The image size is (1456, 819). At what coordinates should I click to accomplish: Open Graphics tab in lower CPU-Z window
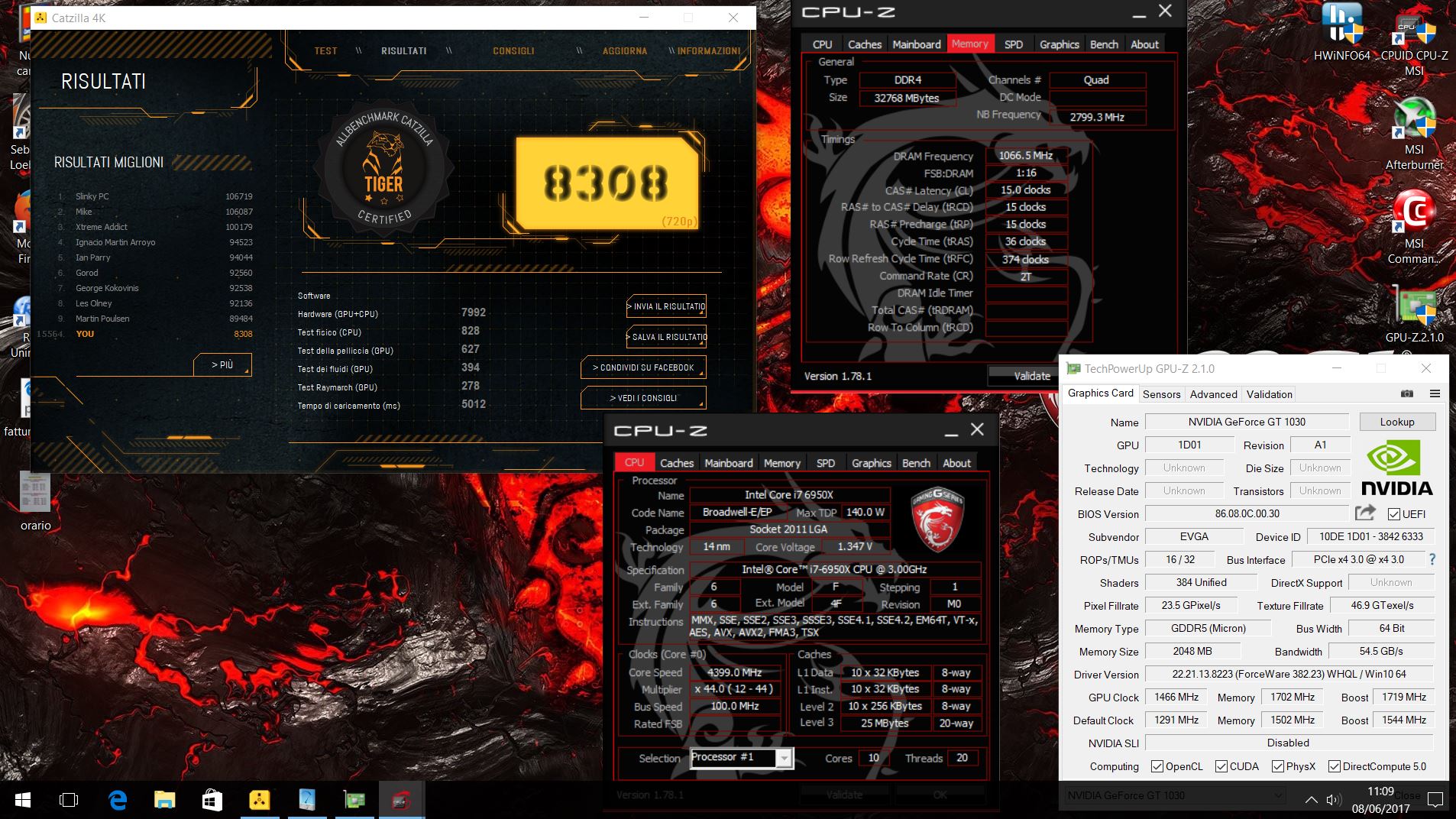click(x=871, y=463)
